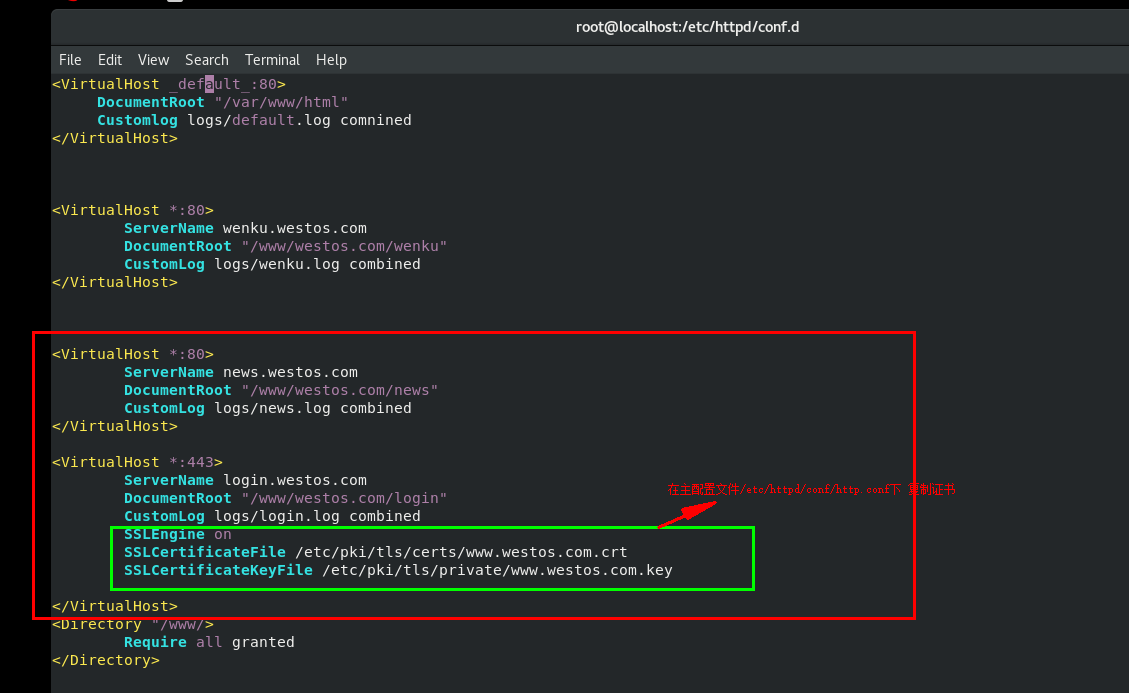Viewport: 1129px width, 693px height.
Task: Open the Terminal menu
Action: 272,60
